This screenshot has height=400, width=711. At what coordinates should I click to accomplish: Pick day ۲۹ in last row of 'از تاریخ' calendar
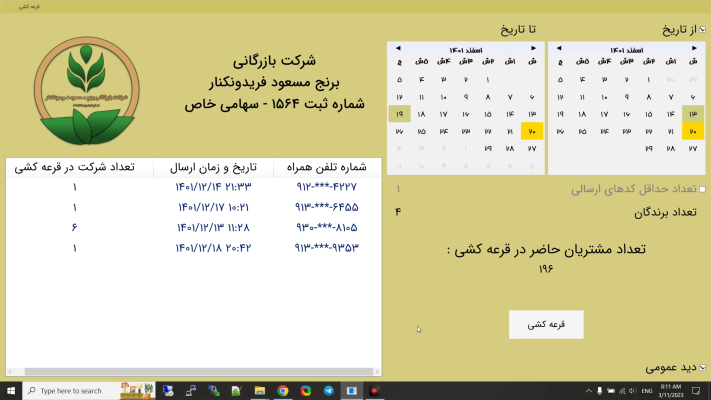[x=648, y=149]
